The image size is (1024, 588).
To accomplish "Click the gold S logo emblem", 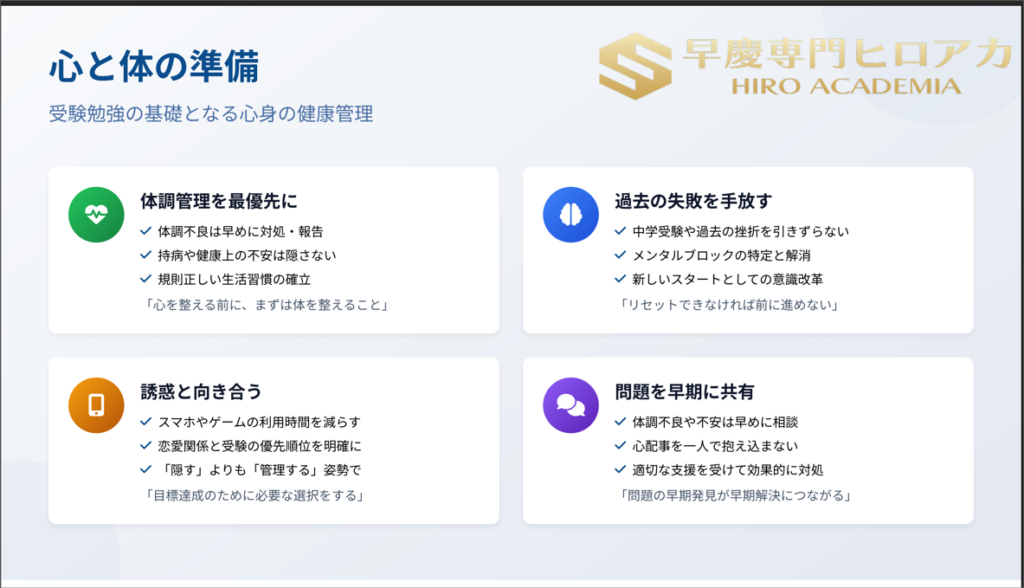I will (636, 69).
